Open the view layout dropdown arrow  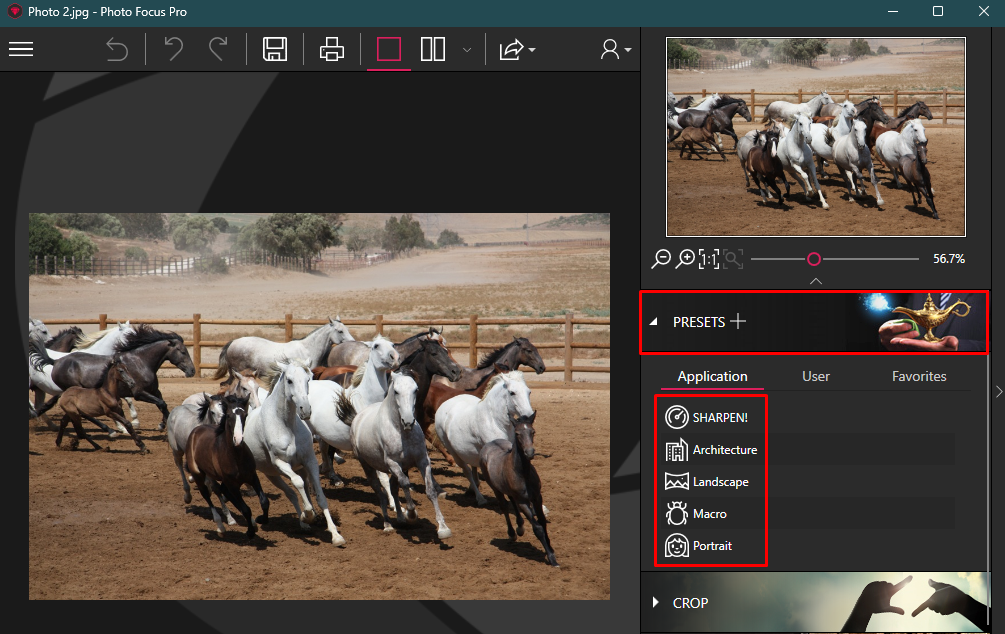(x=467, y=50)
